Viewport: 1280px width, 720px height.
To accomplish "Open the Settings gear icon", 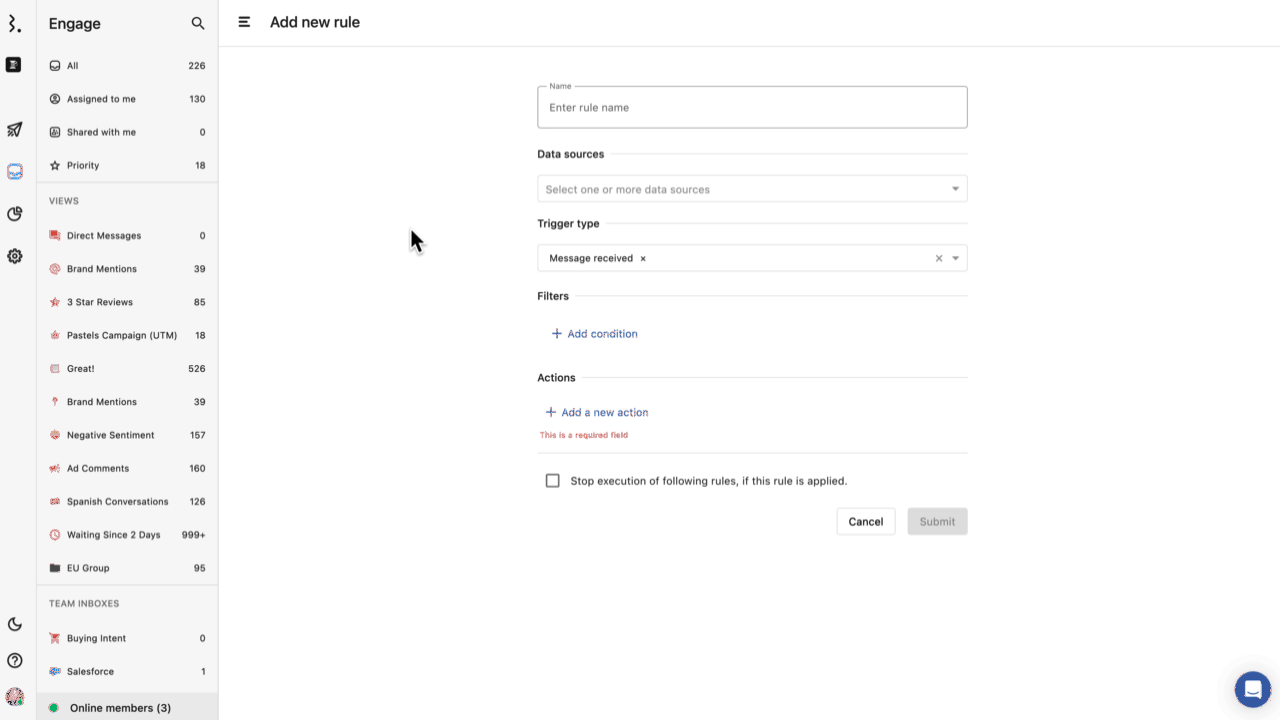I will pos(14,256).
